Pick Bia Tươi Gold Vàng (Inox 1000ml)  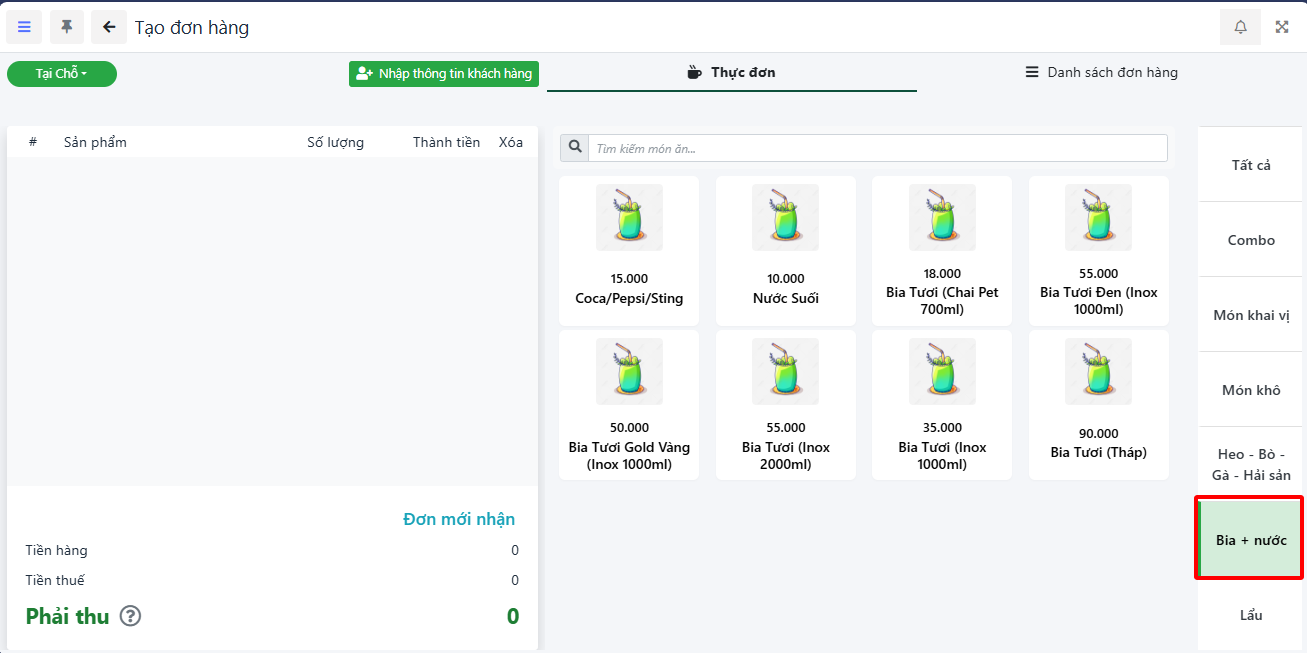click(629, 405)
